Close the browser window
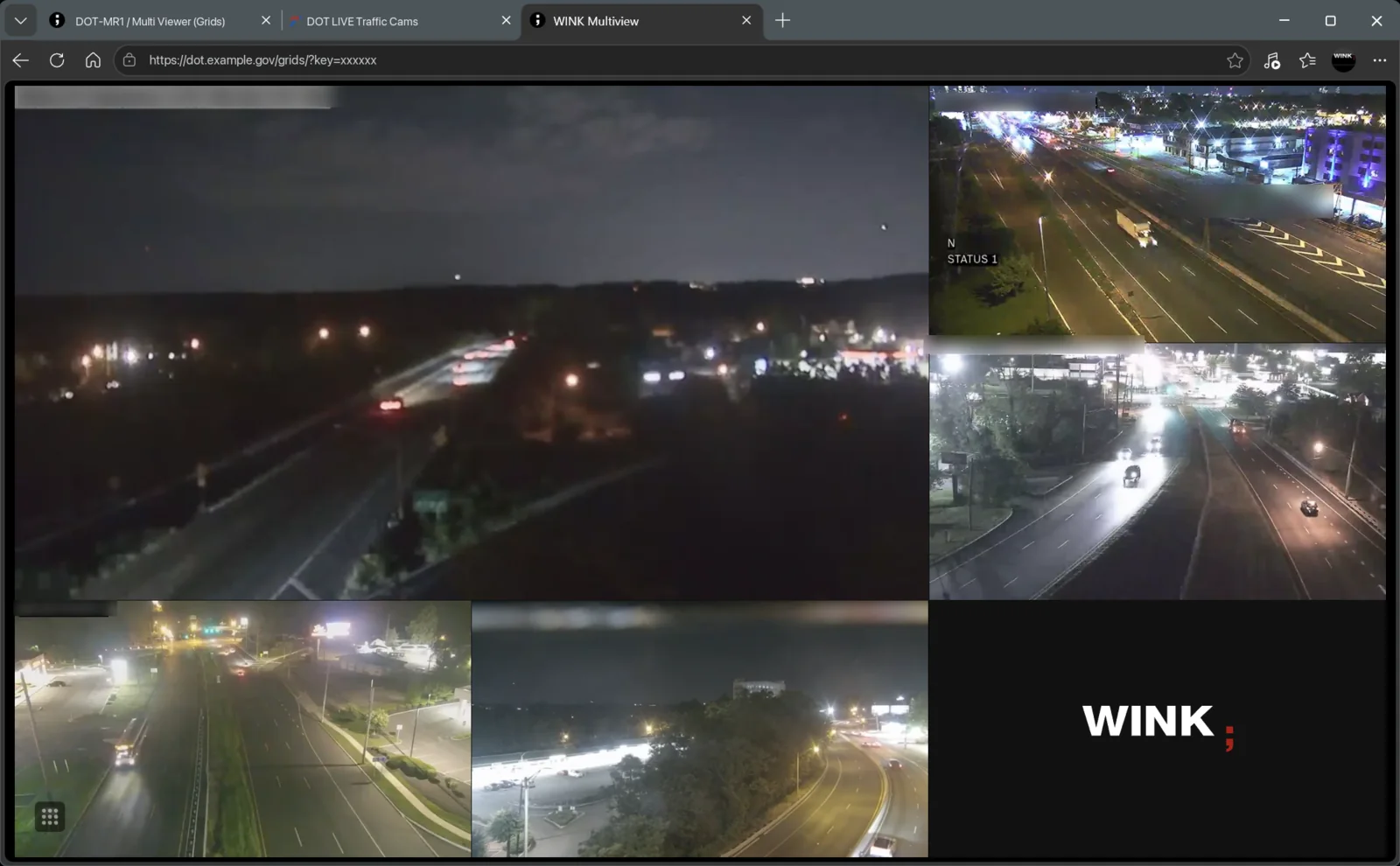The image size is (1400, 866). click(x=1376, y=20)
